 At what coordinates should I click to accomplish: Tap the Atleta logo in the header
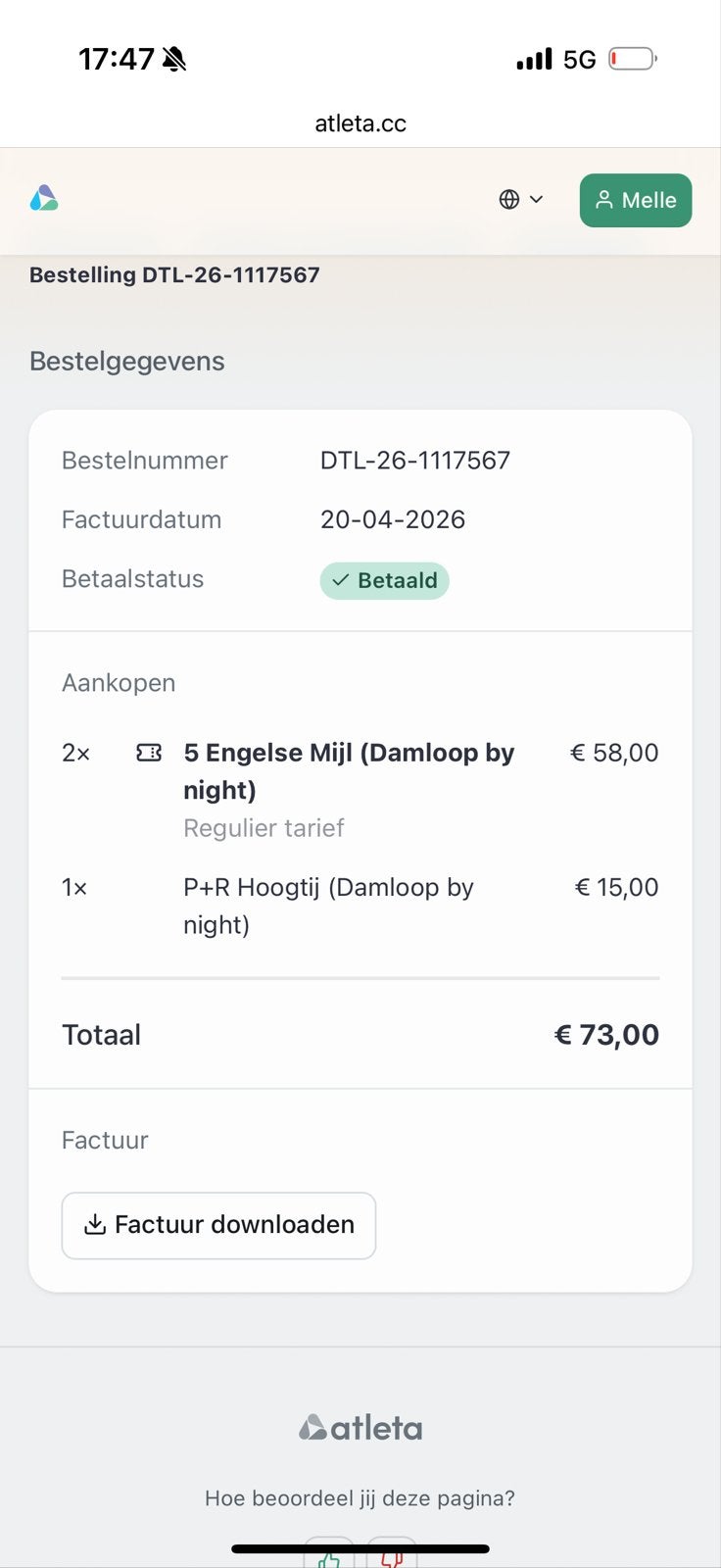44,199
